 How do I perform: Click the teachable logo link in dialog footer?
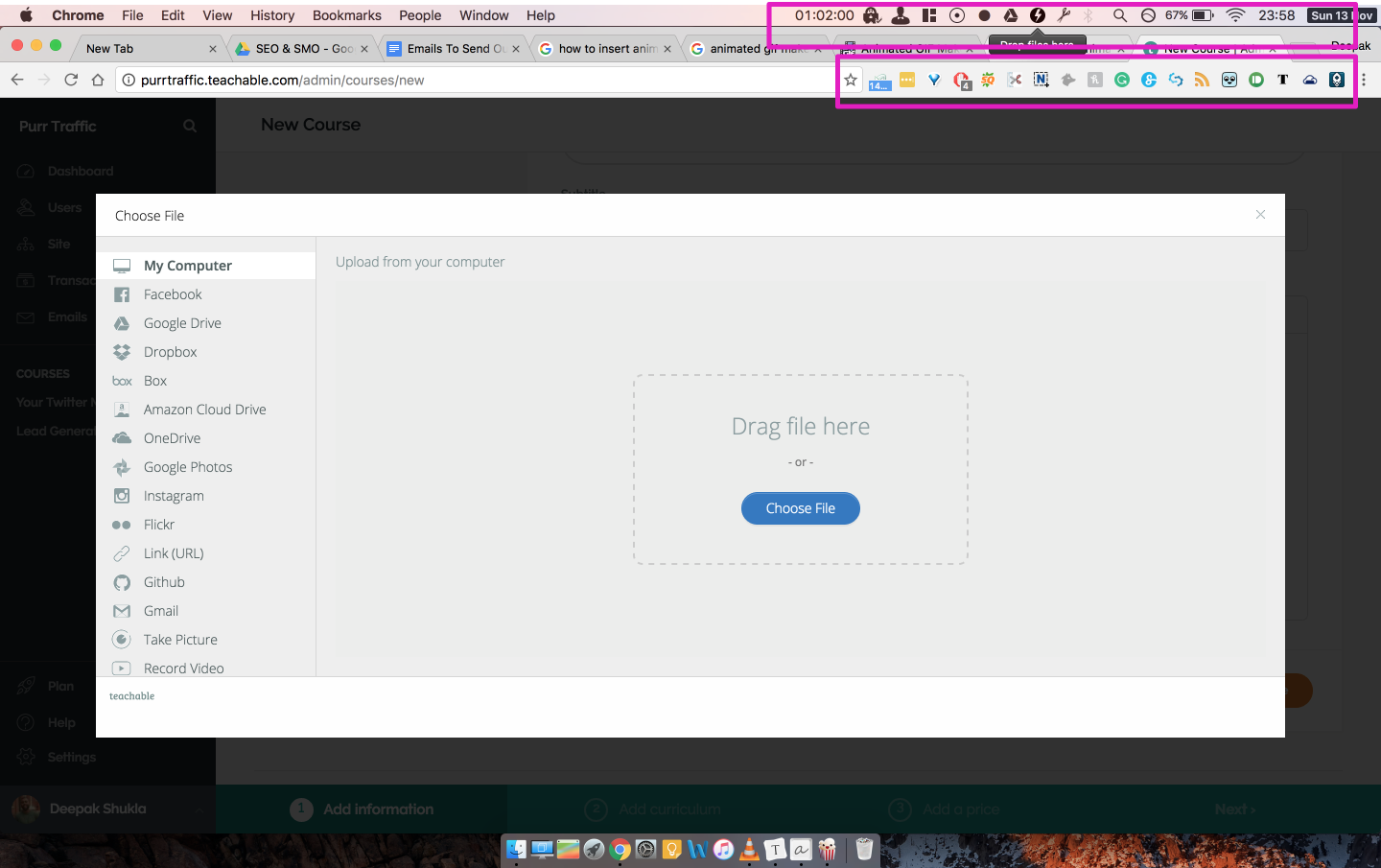[132, 696]
